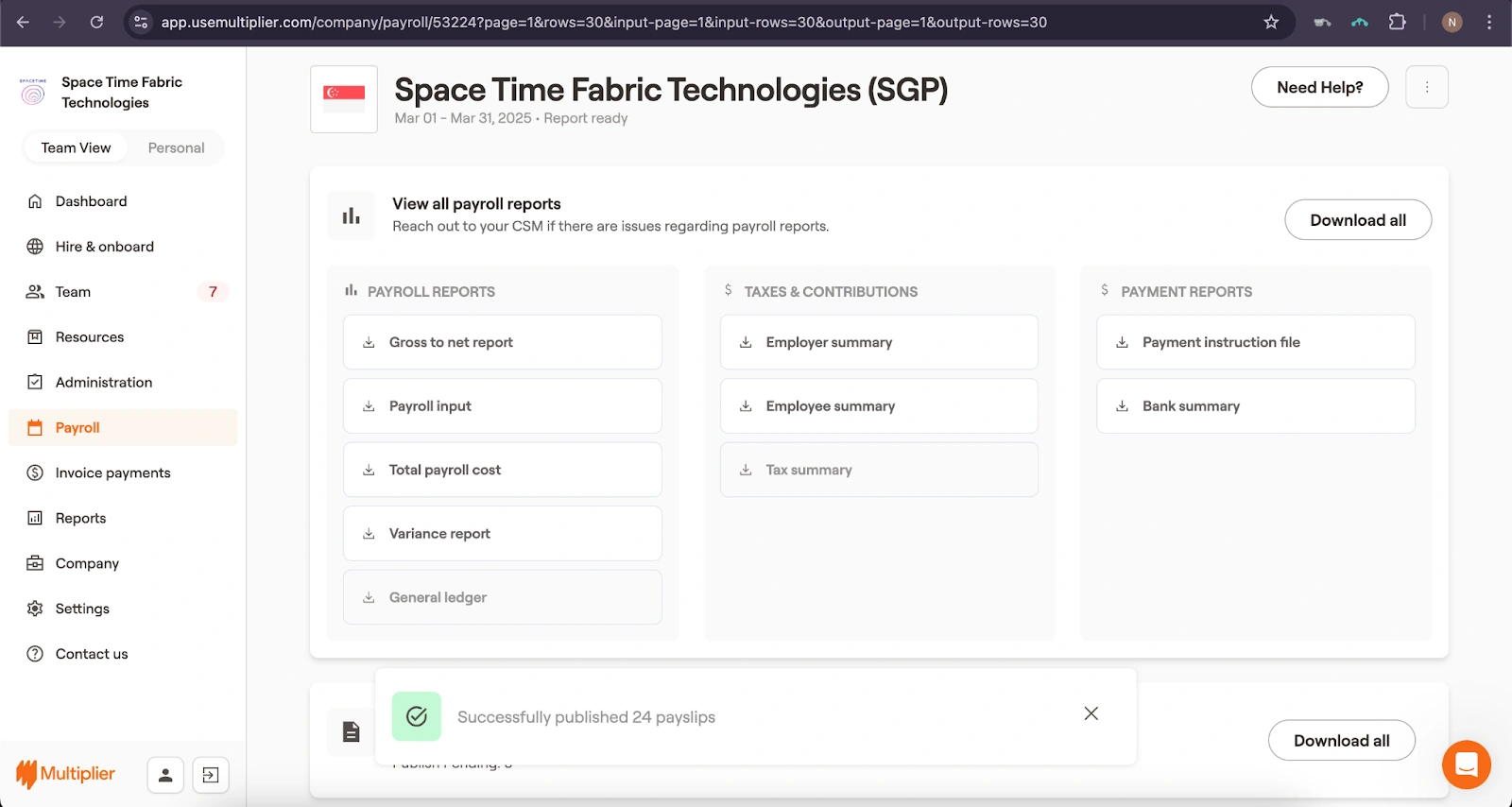1512x807 pixels.
Task: Click the teal extension icon in toolbar
Action: point(1360,22)
